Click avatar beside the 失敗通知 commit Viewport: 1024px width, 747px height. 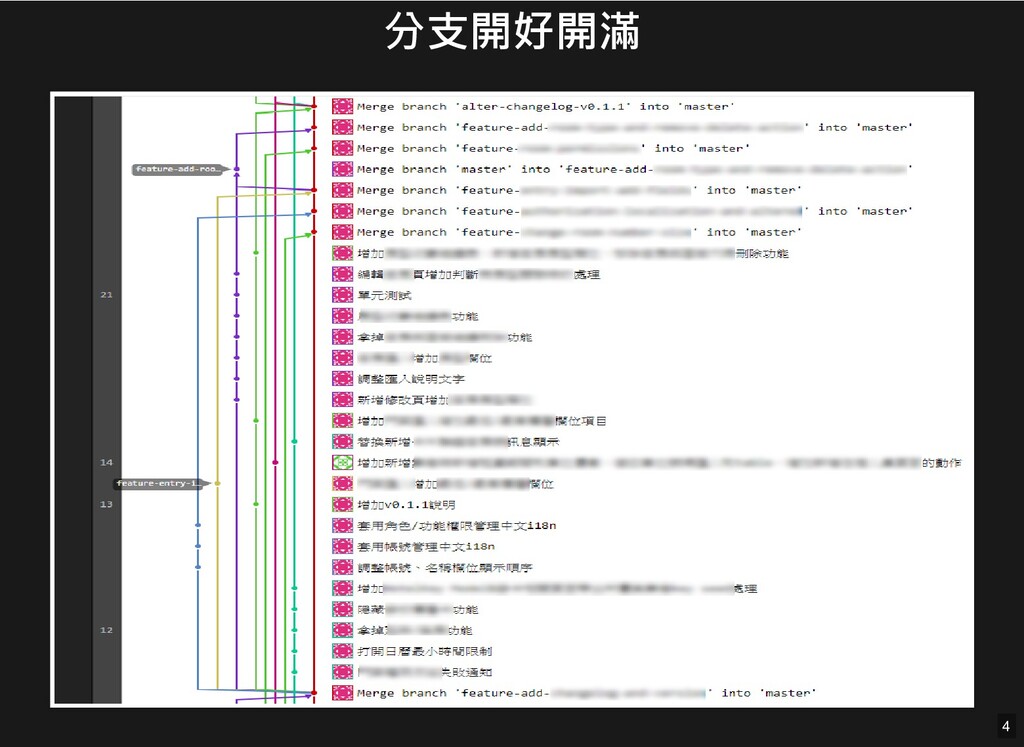point(342,672)
